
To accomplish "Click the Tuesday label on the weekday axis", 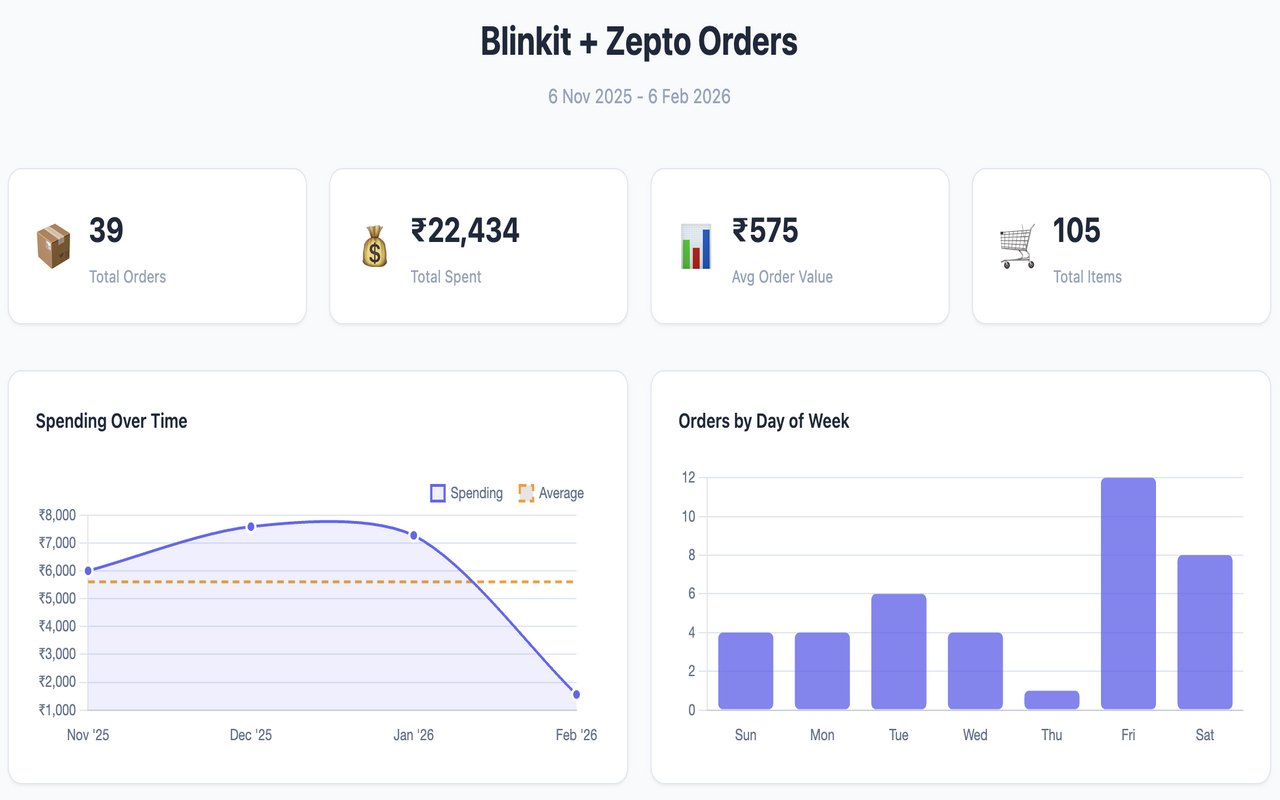I will (898, 734).
